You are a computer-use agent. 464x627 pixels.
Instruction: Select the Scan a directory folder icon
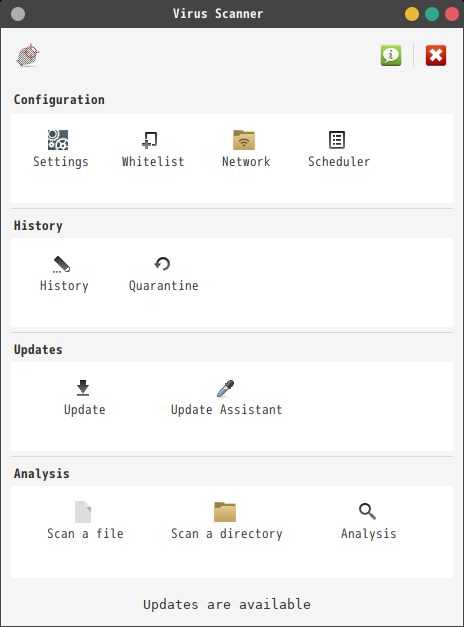click(225, 512)
